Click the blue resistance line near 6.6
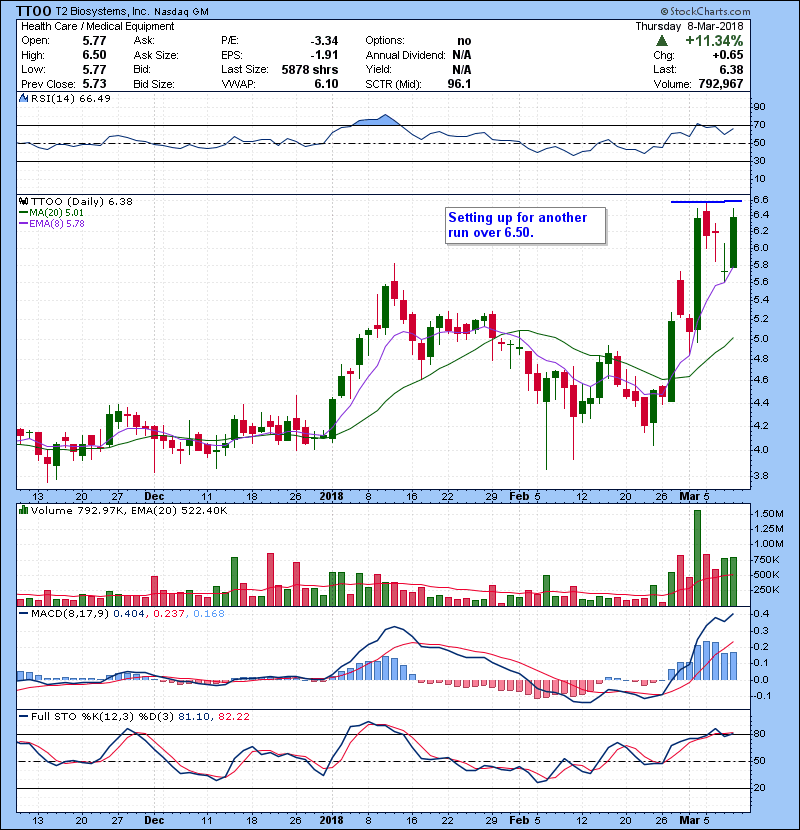800x830 pixels. 706,201
